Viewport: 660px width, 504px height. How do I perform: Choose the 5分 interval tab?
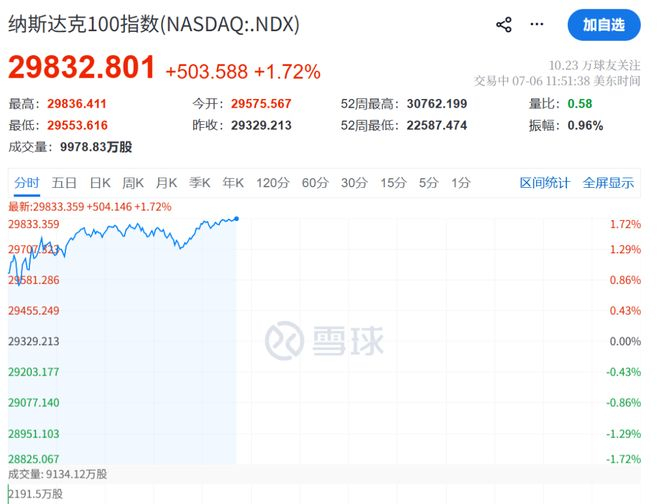[x=428, y=183]
